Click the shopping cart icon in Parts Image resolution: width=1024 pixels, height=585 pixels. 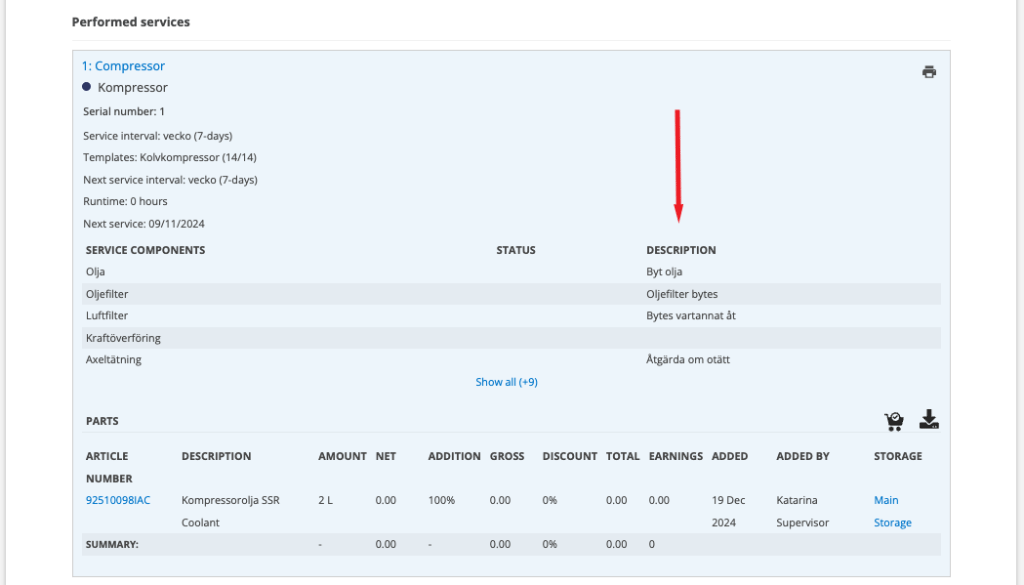point(894,421)
